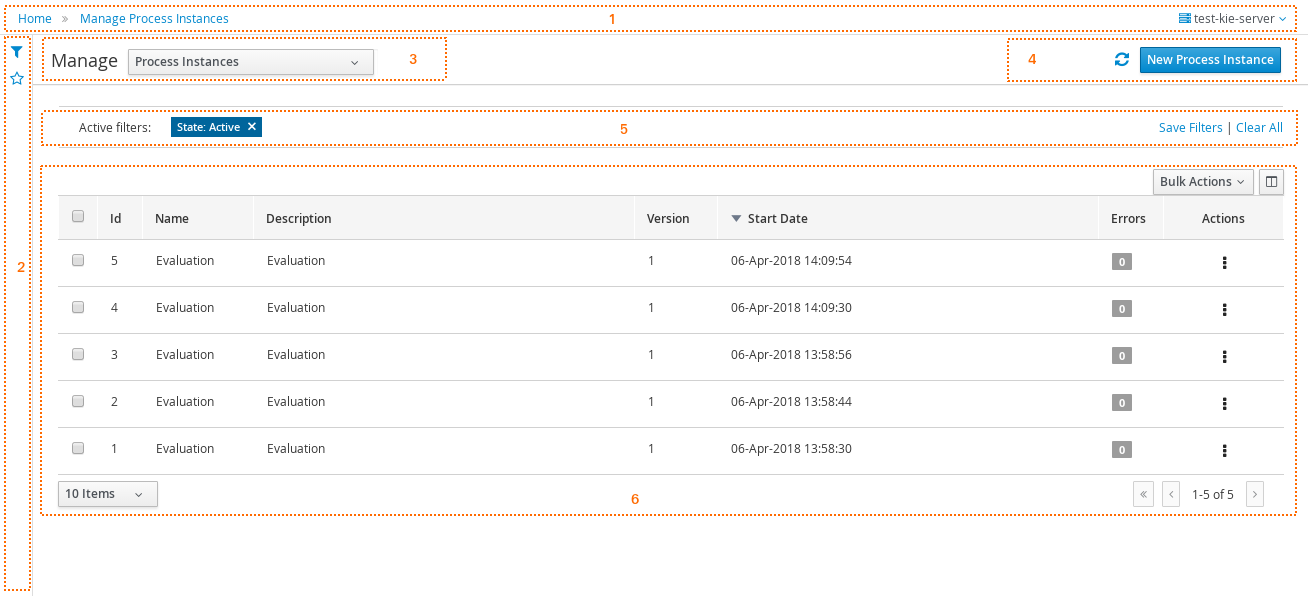This screenshot has height=596, width=1308.
Task: Open the filter panel funnel icon
Action: (16, 52)
